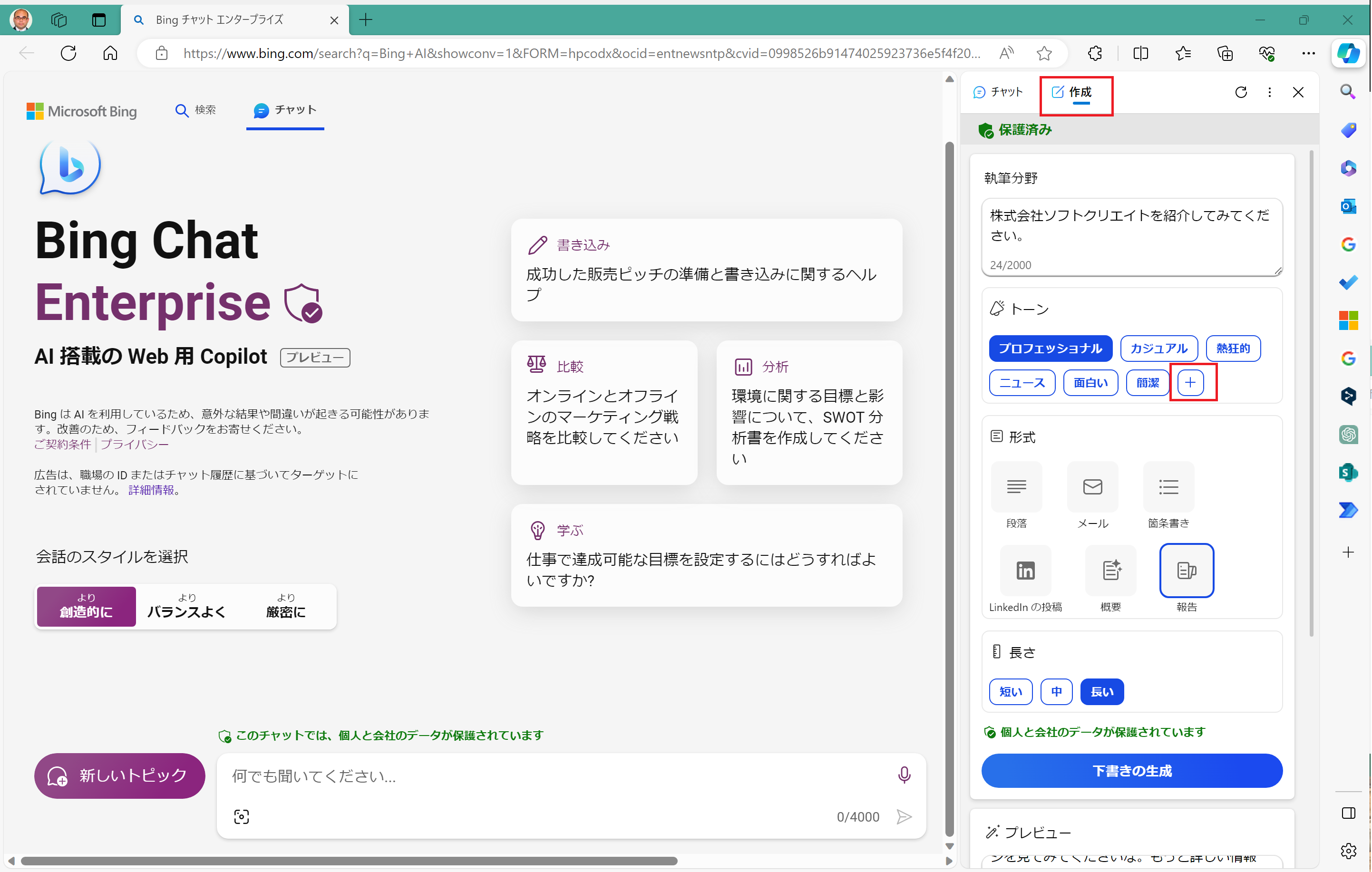
Task: Select バランスよく conversation style
Action: pos(186,606)
